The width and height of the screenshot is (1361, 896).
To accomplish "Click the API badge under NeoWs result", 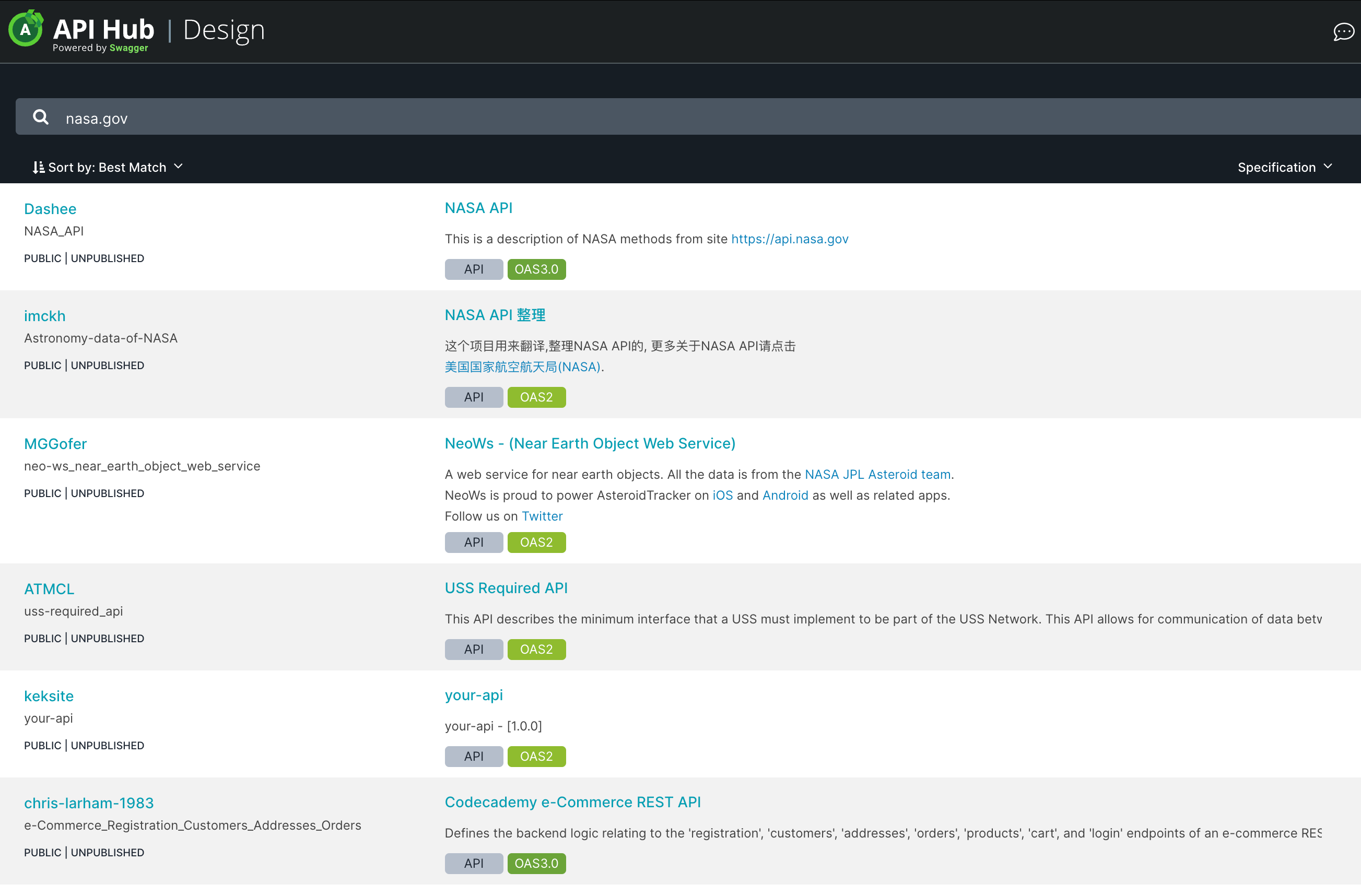I will [474, 543].
